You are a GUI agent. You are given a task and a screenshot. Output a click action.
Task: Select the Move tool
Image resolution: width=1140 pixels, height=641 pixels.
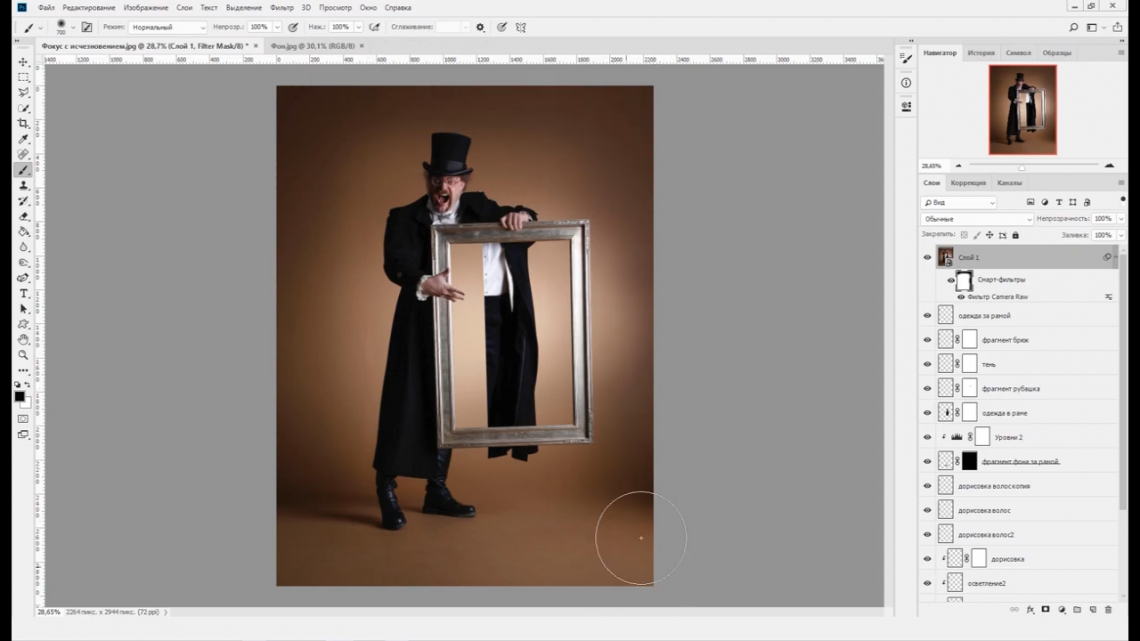[x=23, y=62]
